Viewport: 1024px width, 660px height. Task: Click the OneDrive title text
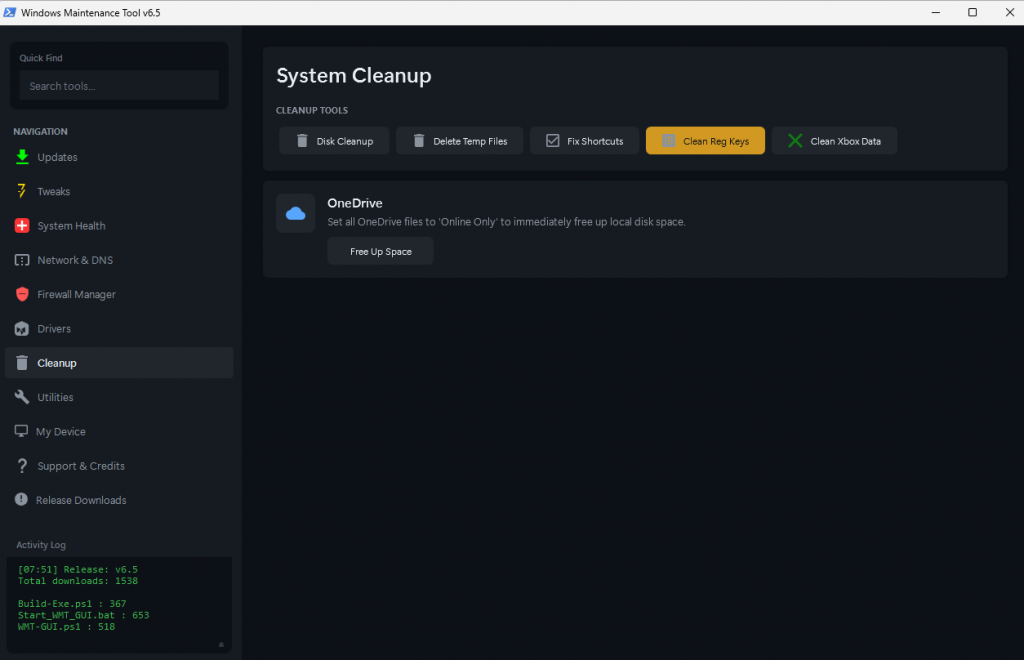point(355,203)
